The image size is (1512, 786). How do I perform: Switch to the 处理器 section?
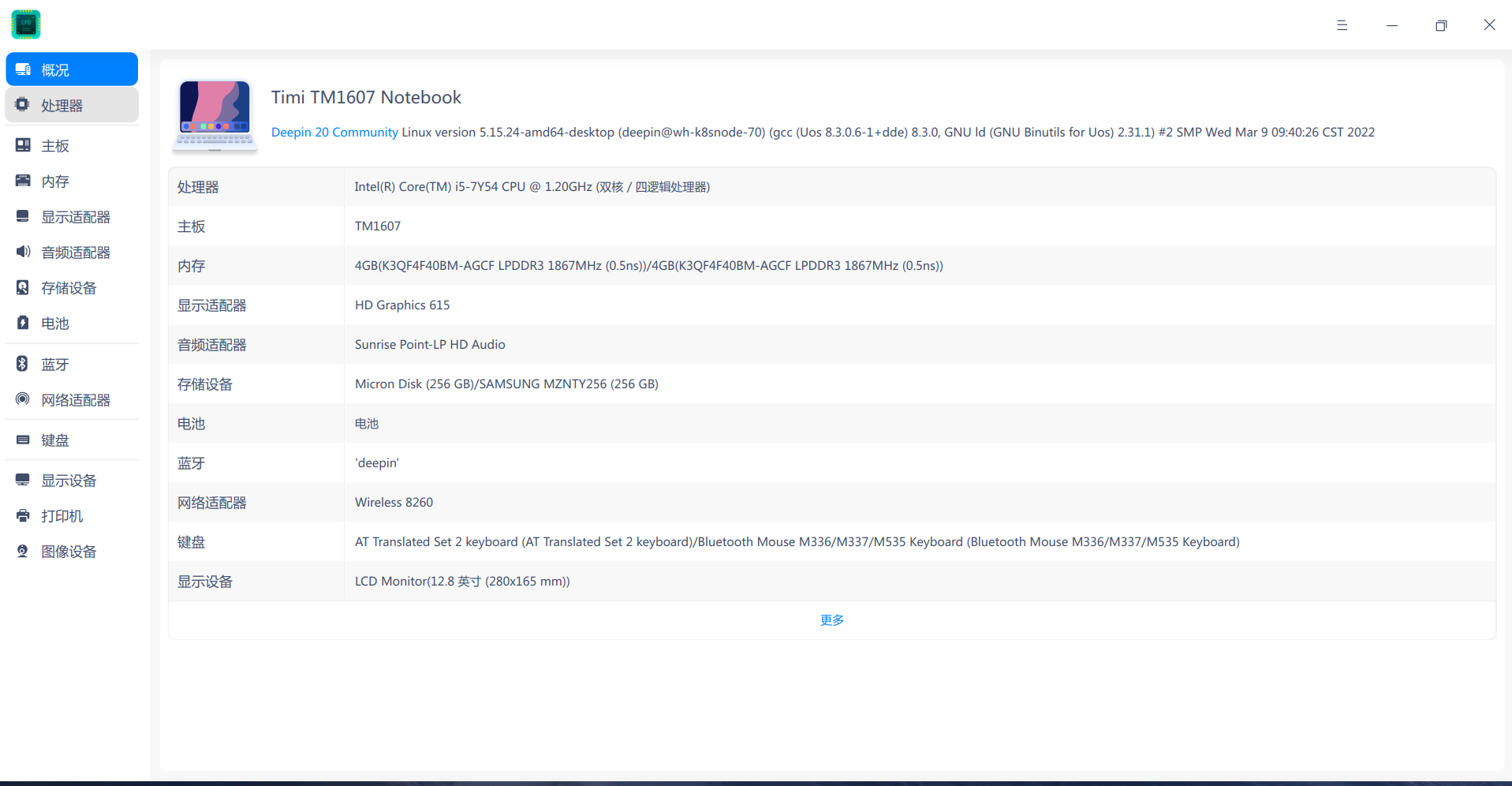tap(72, 105)
